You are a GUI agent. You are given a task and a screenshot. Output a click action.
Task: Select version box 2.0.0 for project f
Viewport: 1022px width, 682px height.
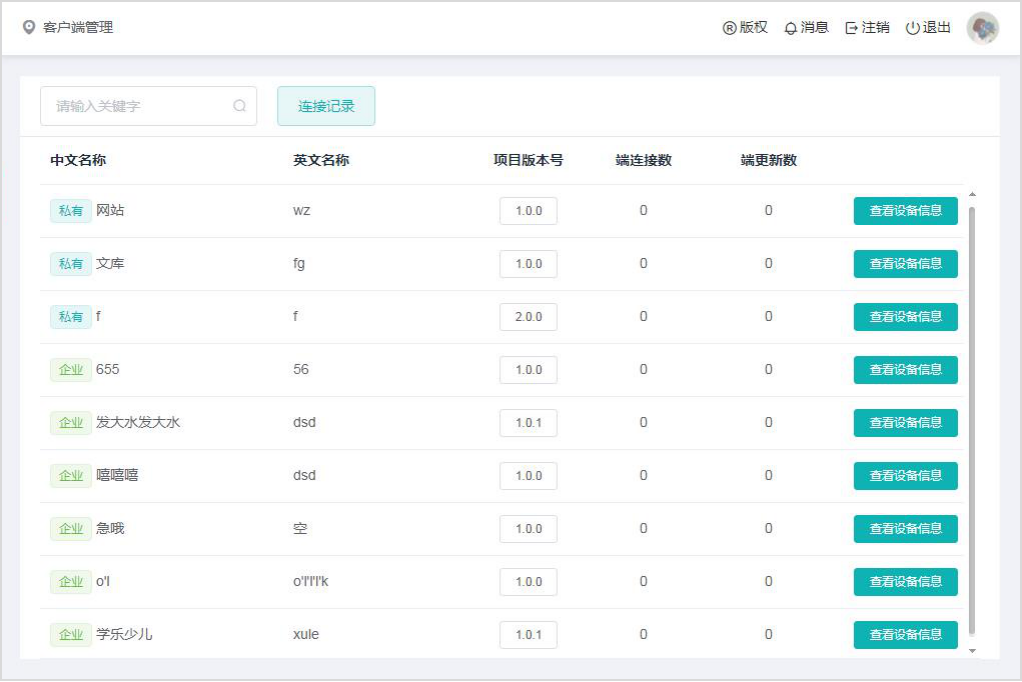pos(528,317)
